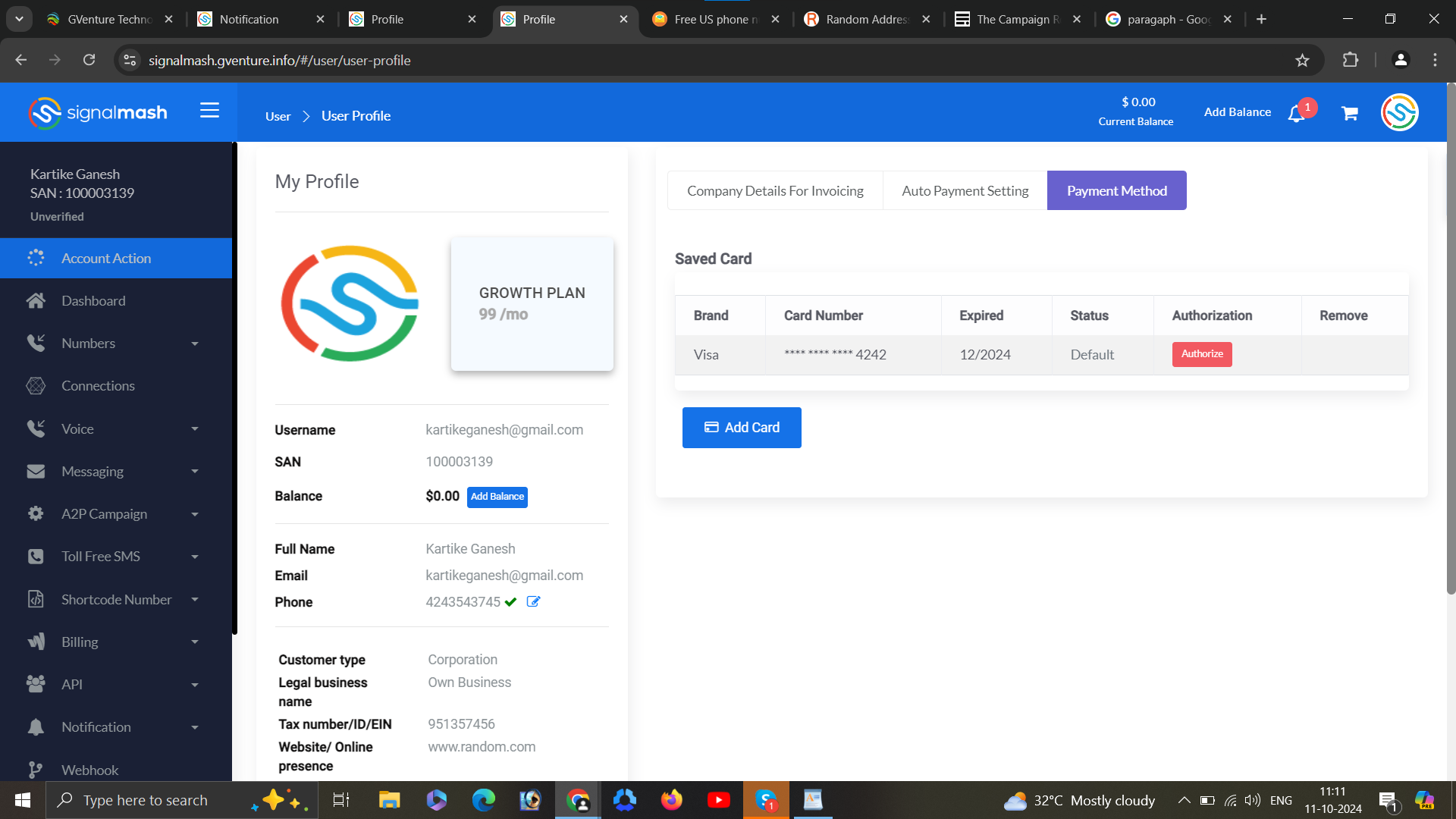Click the Shortcode Number file icon
Screen dimensions: 1456x819
click(x=36, y=599)
